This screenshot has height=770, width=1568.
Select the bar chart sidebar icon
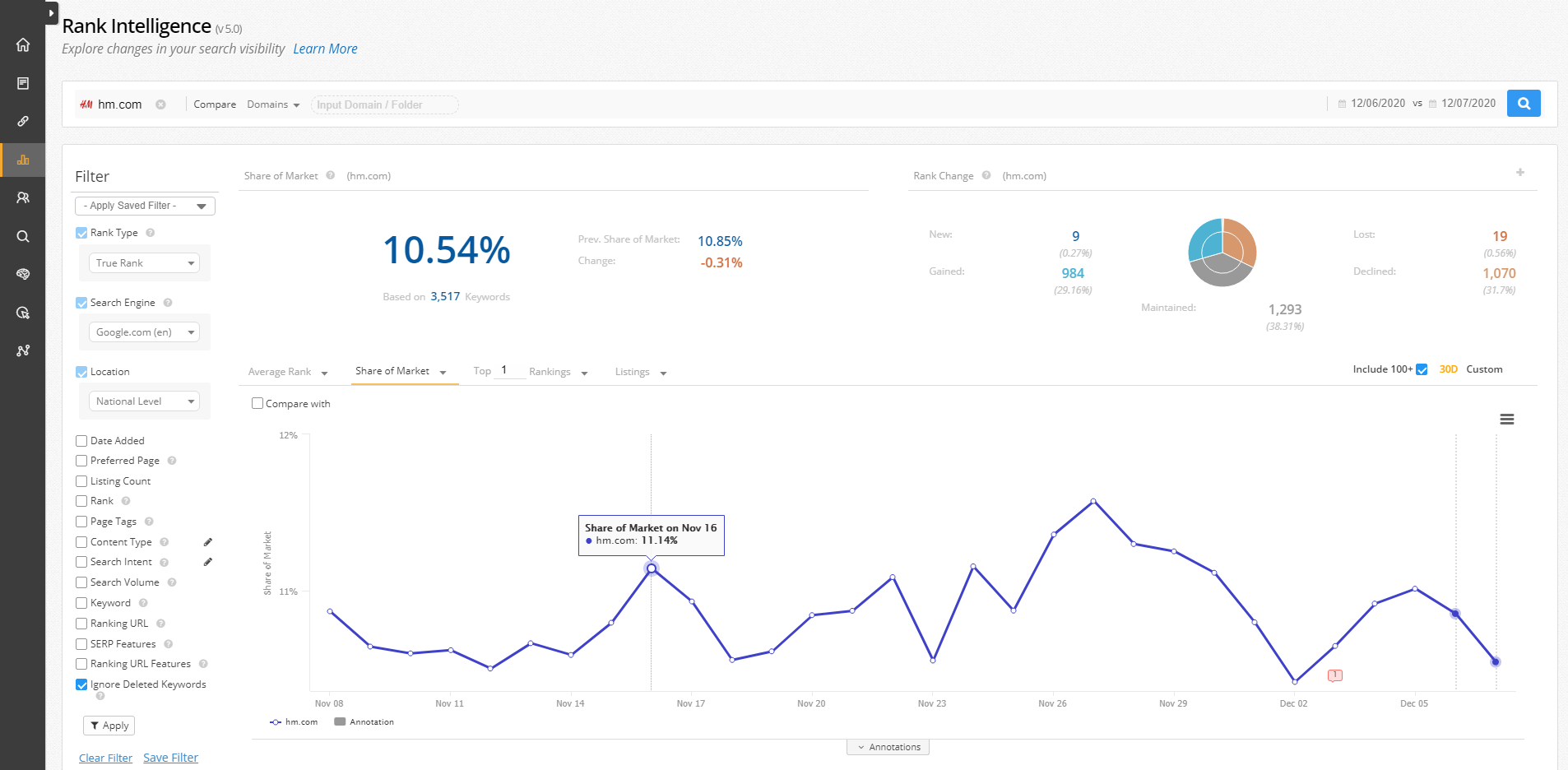pos(23,160)
